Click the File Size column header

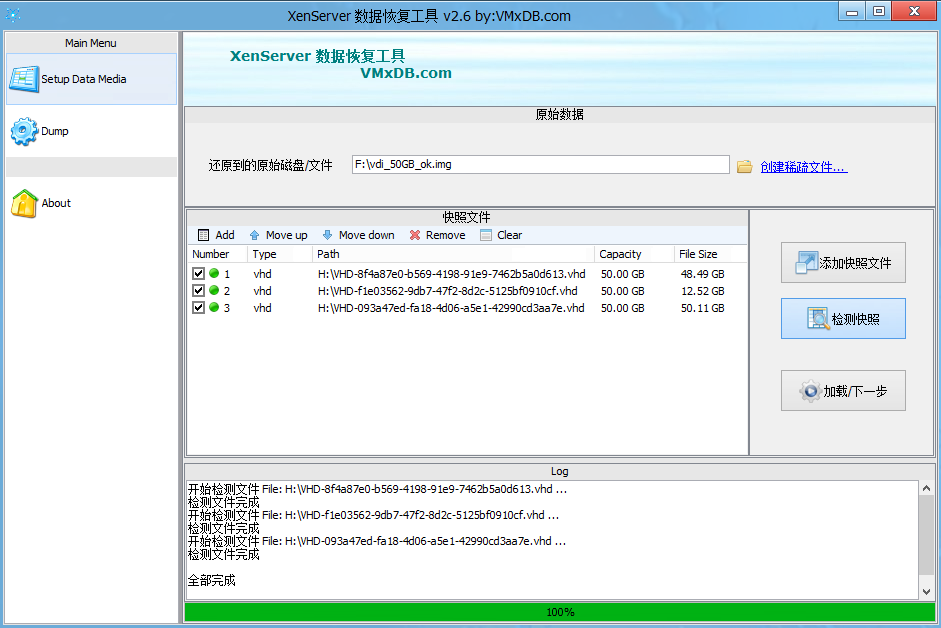click(711, 254)
